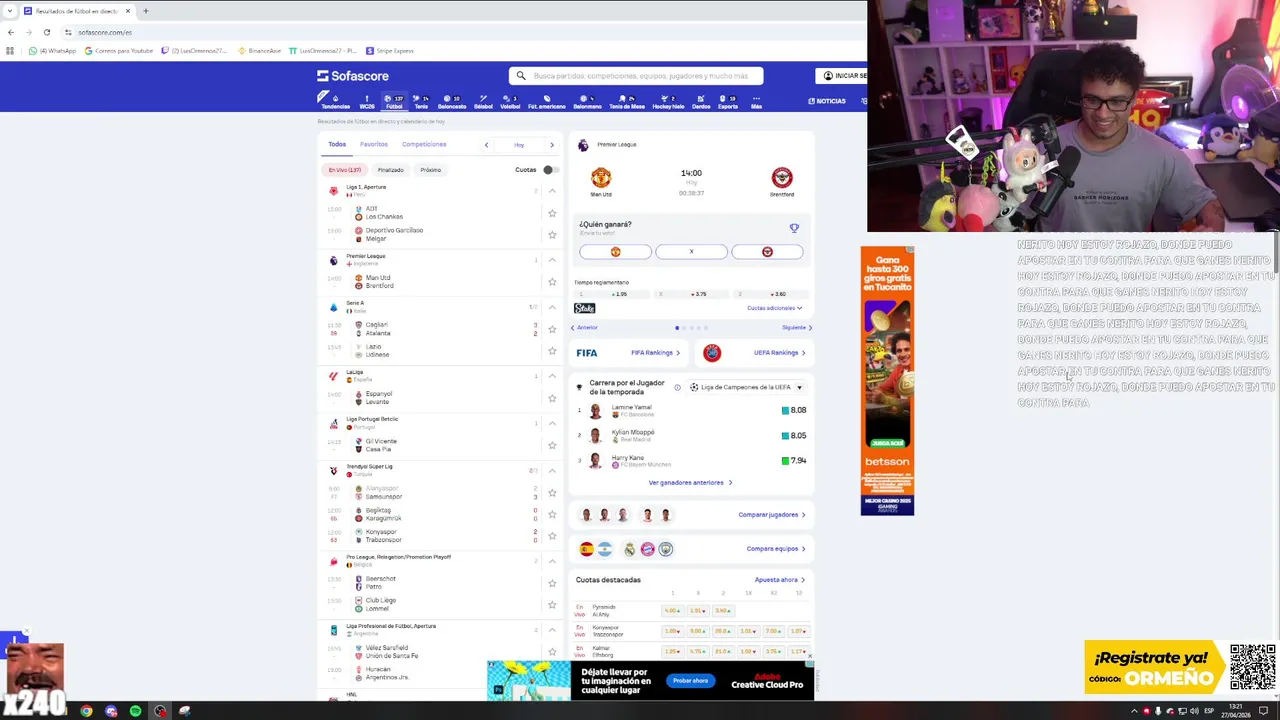Viewport: 1280px width, 720px height.
Task: Focus the Sofascore search field
Action: 636,76
